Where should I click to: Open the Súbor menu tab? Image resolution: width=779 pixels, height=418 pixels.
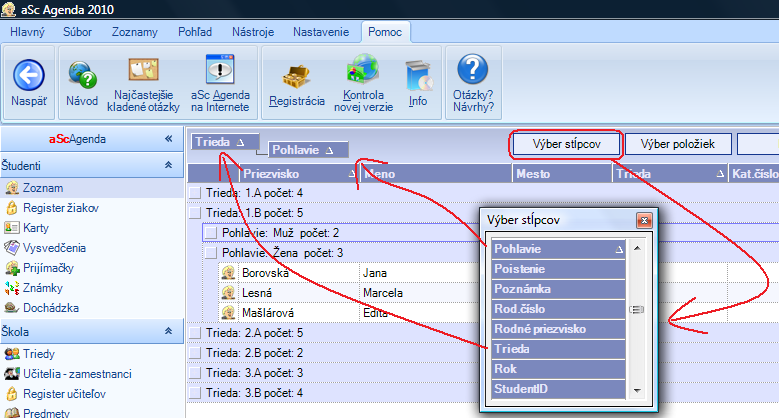78,32
